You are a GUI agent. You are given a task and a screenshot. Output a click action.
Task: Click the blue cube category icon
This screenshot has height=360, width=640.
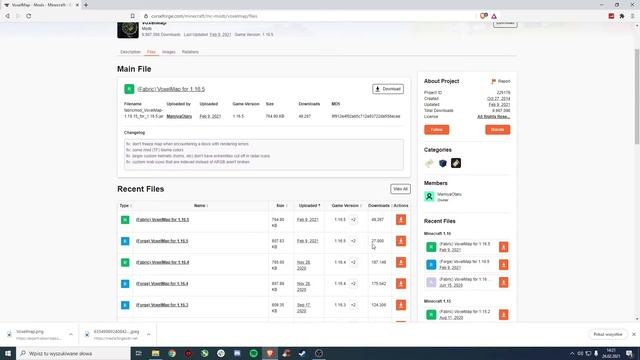pyautogui.click(x=442, y=163)
